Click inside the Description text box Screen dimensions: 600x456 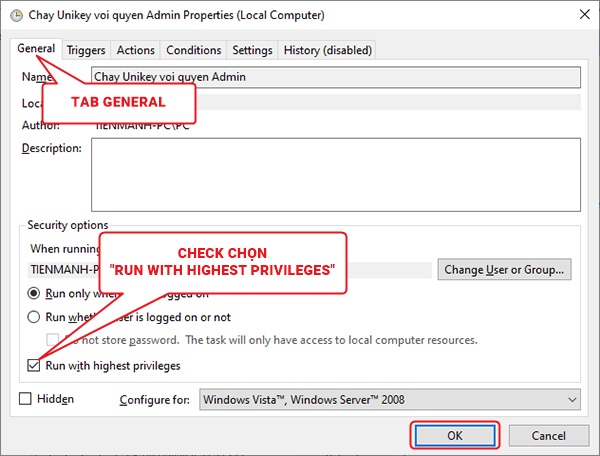[336, 174]
